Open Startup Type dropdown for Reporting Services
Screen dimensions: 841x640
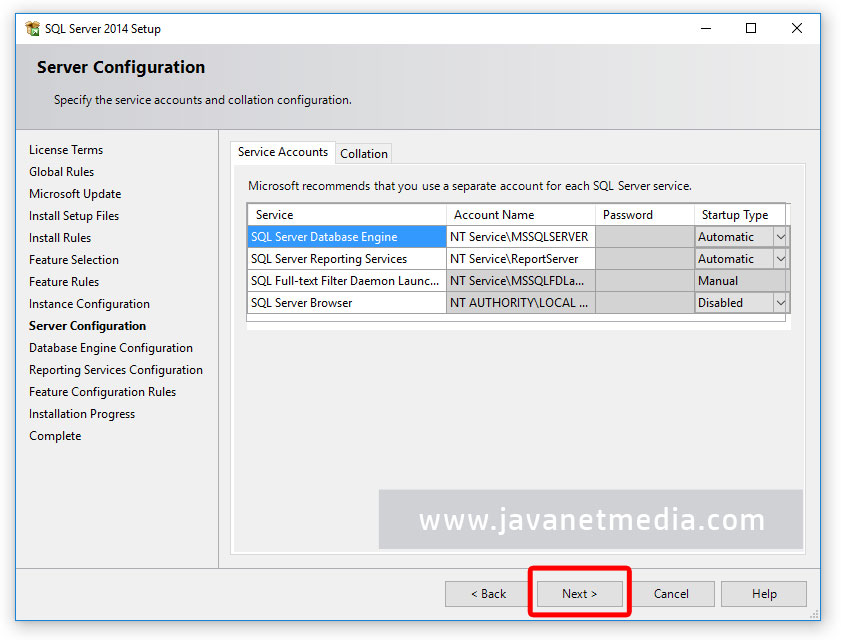click(779, 258)
